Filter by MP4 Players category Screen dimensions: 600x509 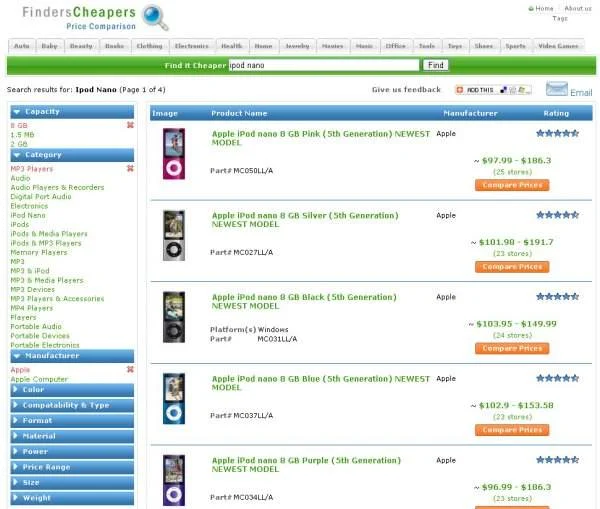pyautogui.click(x=32, y=308)
